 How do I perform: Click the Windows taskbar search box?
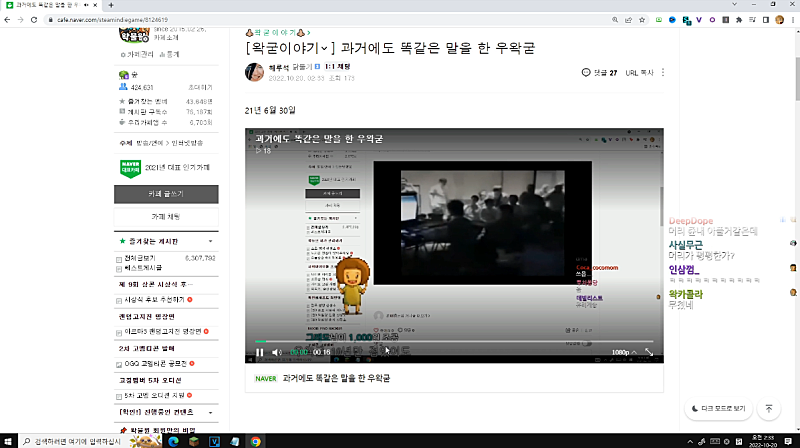(x=90, y=441)
